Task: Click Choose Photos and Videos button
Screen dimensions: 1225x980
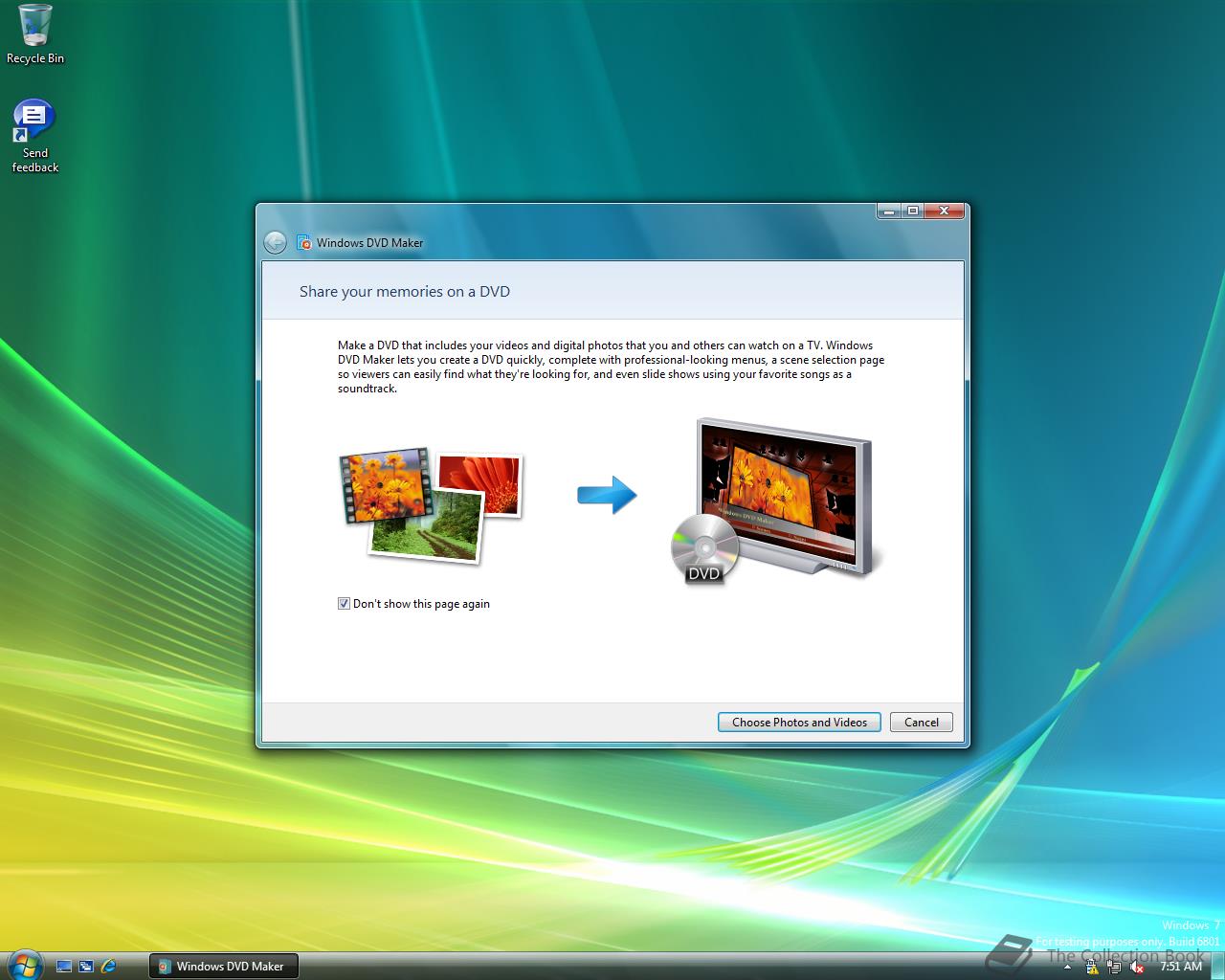Action: pyautogui.click(x=799, y=723)
